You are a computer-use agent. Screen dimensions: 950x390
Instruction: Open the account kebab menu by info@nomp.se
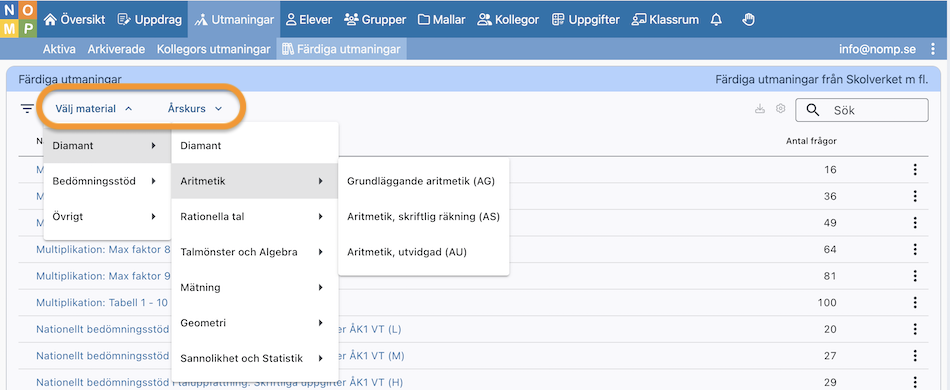(x=932, y=49)
